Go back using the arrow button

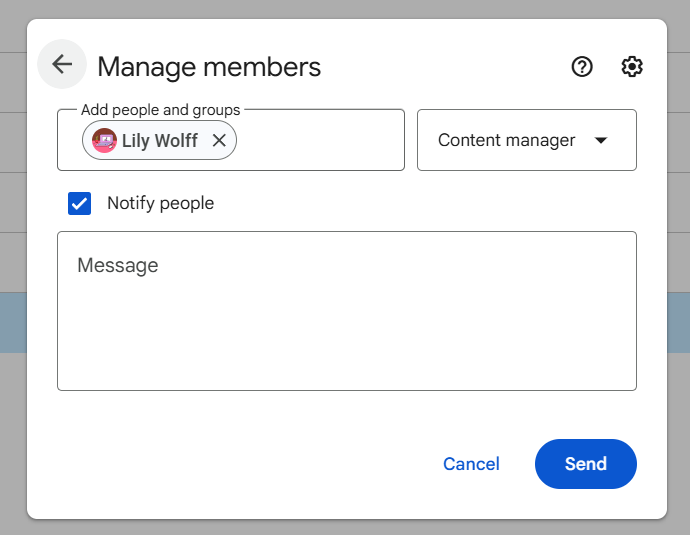(62, 64)
